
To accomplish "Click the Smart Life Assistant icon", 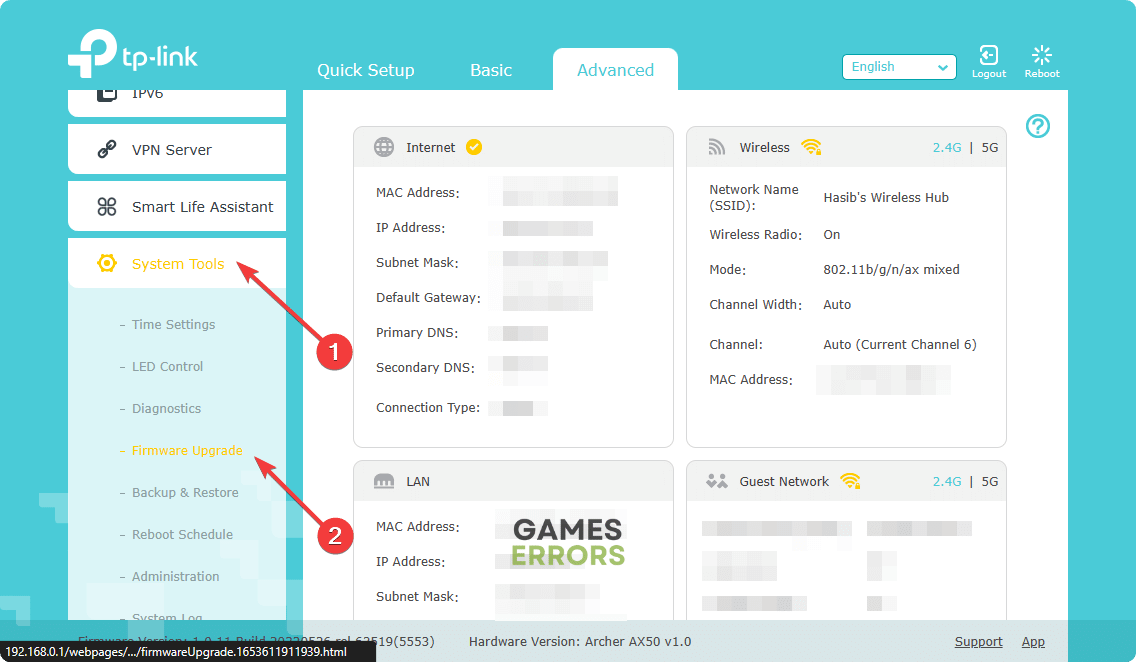I will [106, 206].
